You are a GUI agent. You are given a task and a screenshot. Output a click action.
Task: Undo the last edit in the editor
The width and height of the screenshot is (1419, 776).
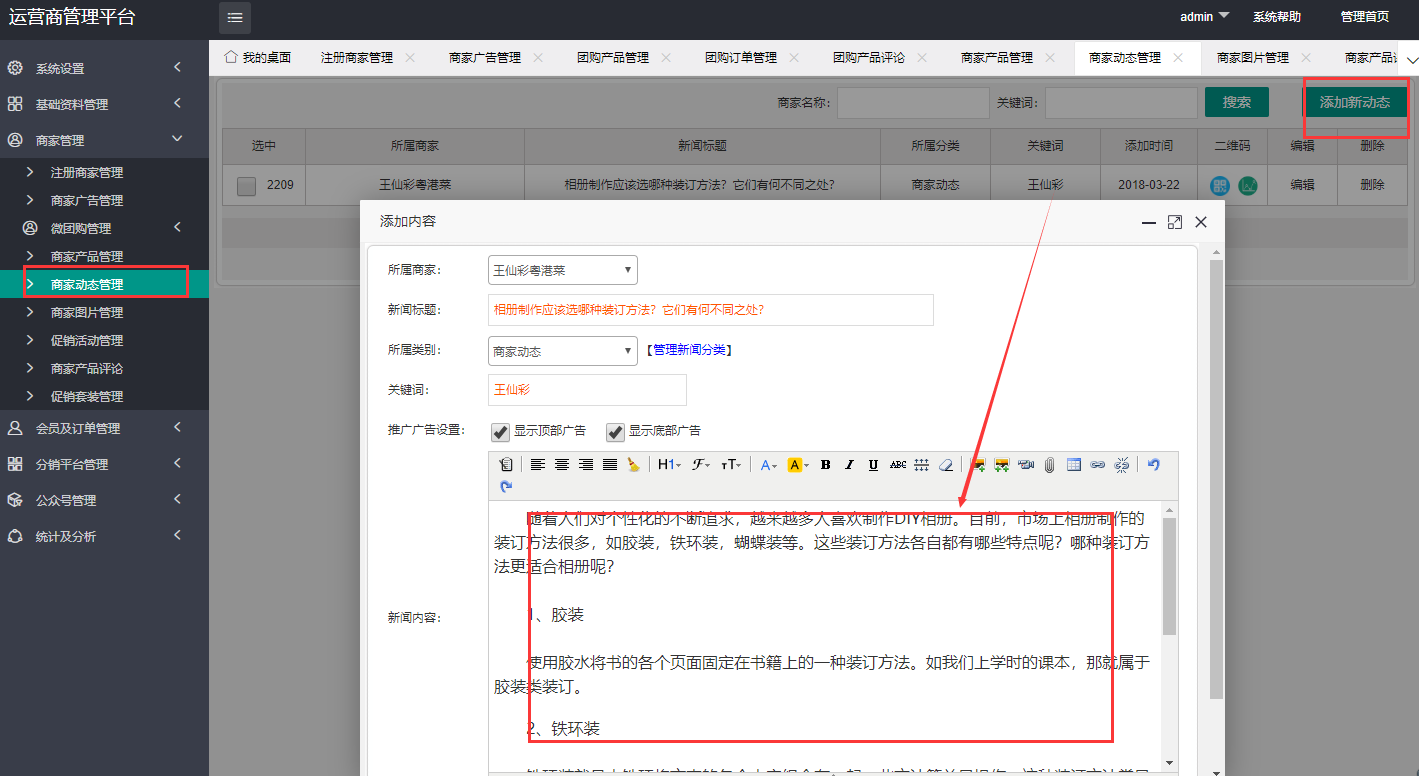tap(1153, 465)
